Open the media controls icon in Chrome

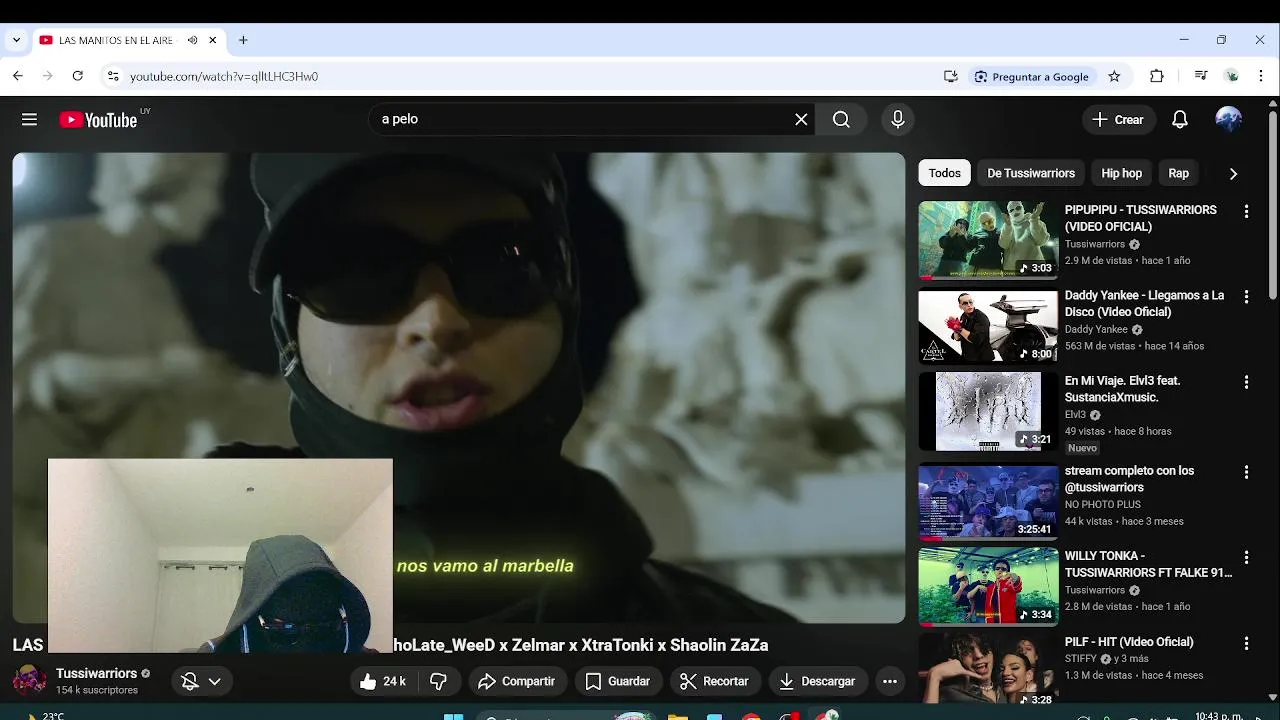pyautogui.click(x=1201, y=76)
